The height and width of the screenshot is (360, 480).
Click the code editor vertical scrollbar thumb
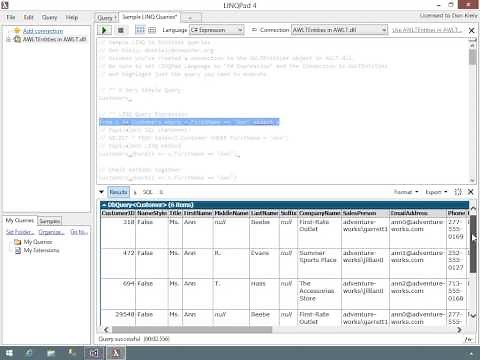pyautogui.click(x=472, y=57)
